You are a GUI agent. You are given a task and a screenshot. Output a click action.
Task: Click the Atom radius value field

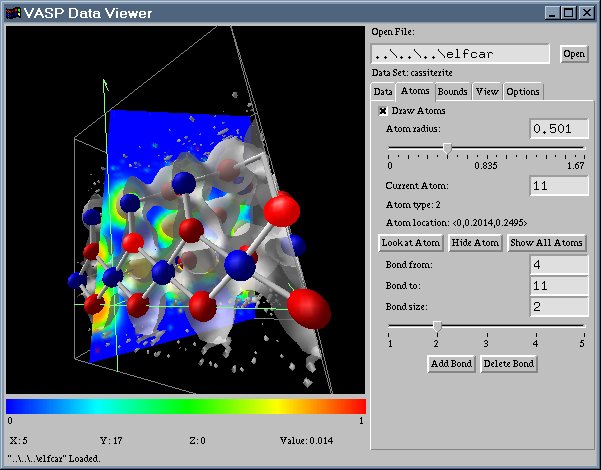(557, 129)
